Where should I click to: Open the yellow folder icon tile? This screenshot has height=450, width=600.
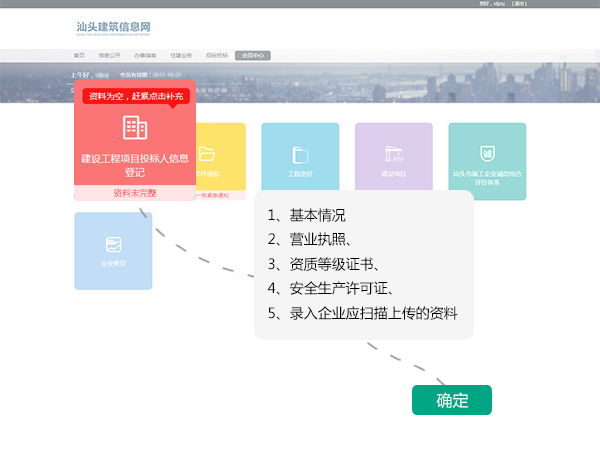point(207,154)
